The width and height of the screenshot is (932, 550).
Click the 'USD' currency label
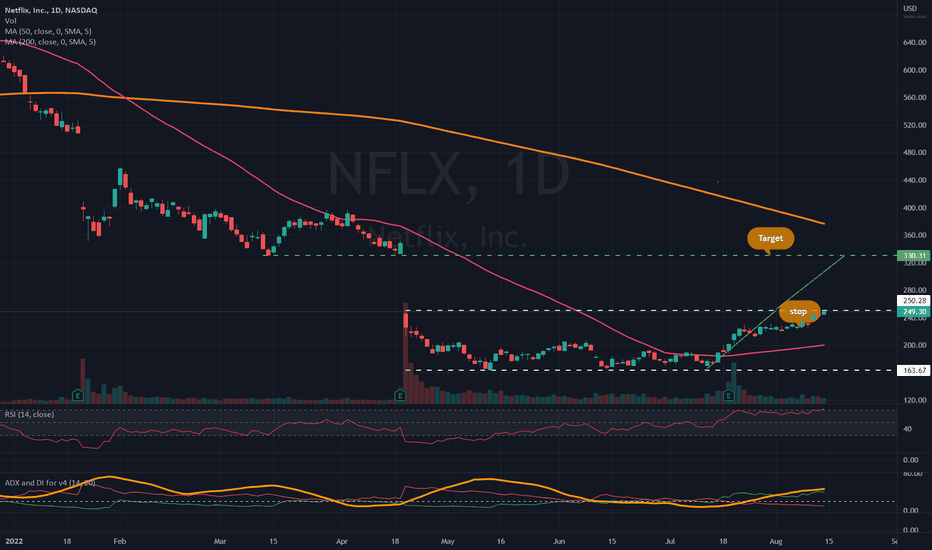910,8
